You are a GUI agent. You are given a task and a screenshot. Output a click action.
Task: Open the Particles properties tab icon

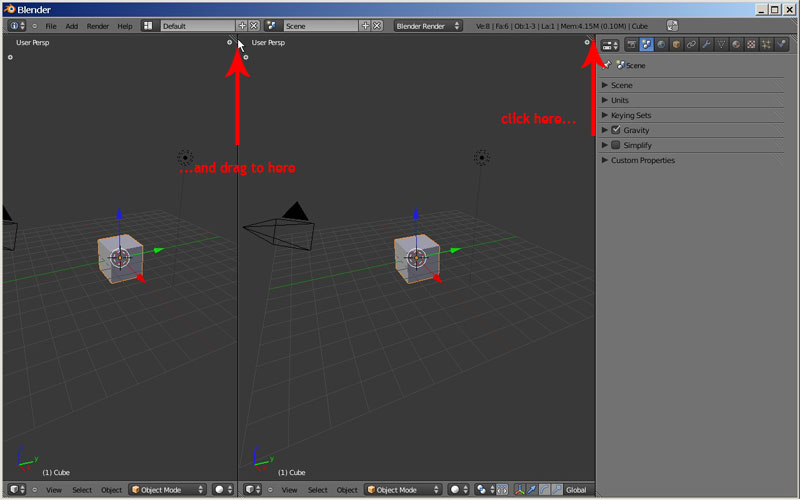pyautogui.click(x=766, y=45)
